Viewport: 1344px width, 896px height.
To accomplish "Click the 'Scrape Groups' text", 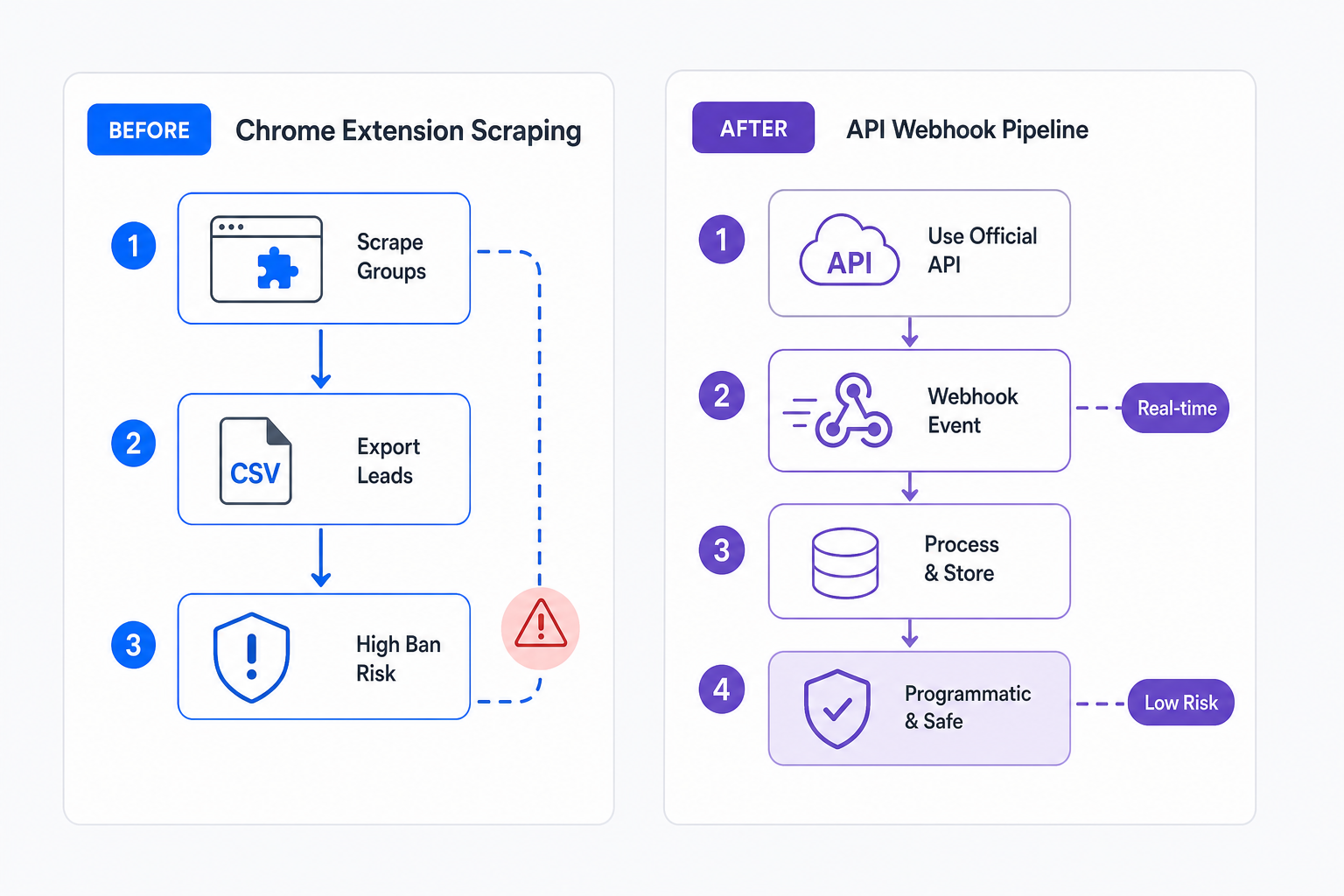I will [391, 256].
